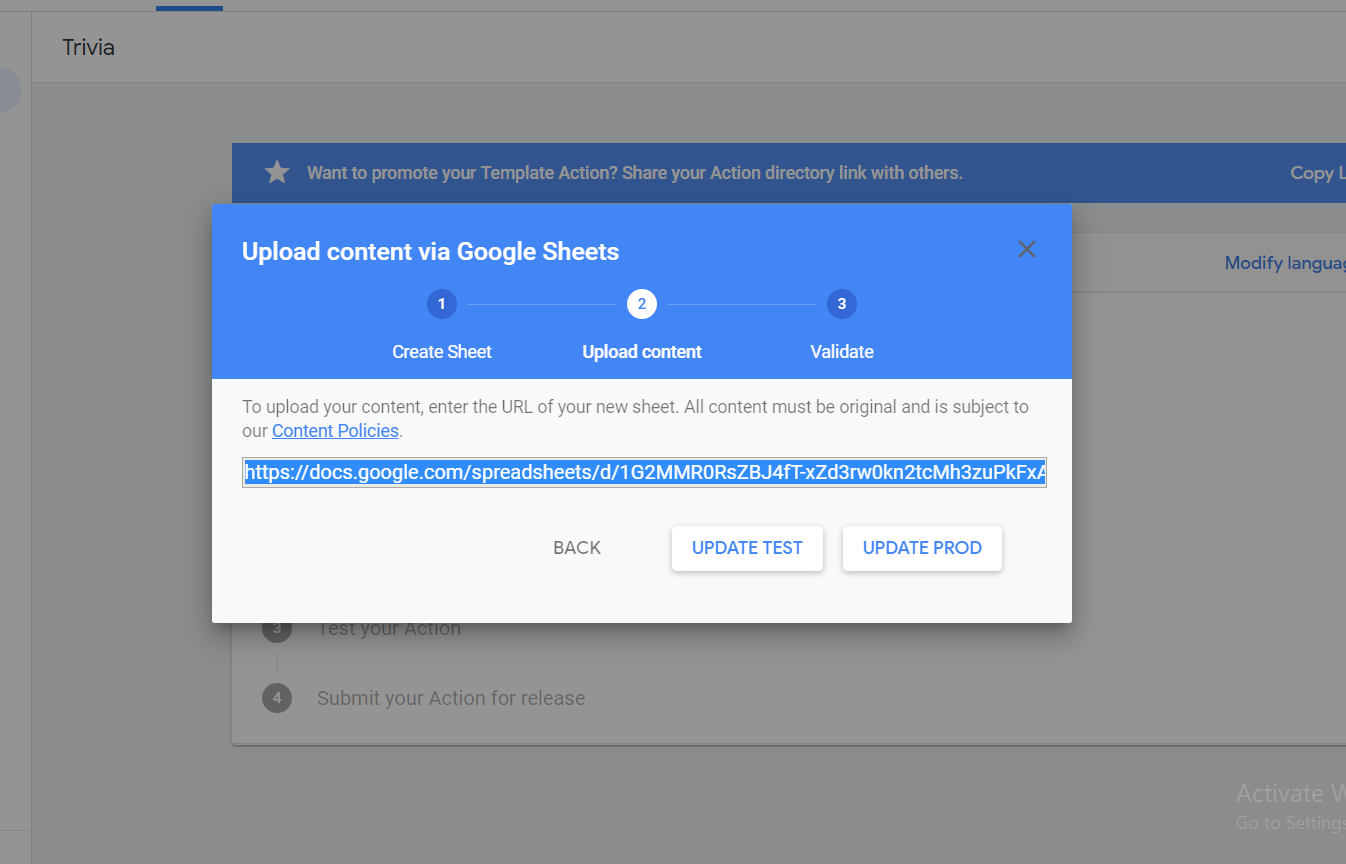Click the star icon in promotion banner
The image size is (1346, 864).
tap(277, 172)
